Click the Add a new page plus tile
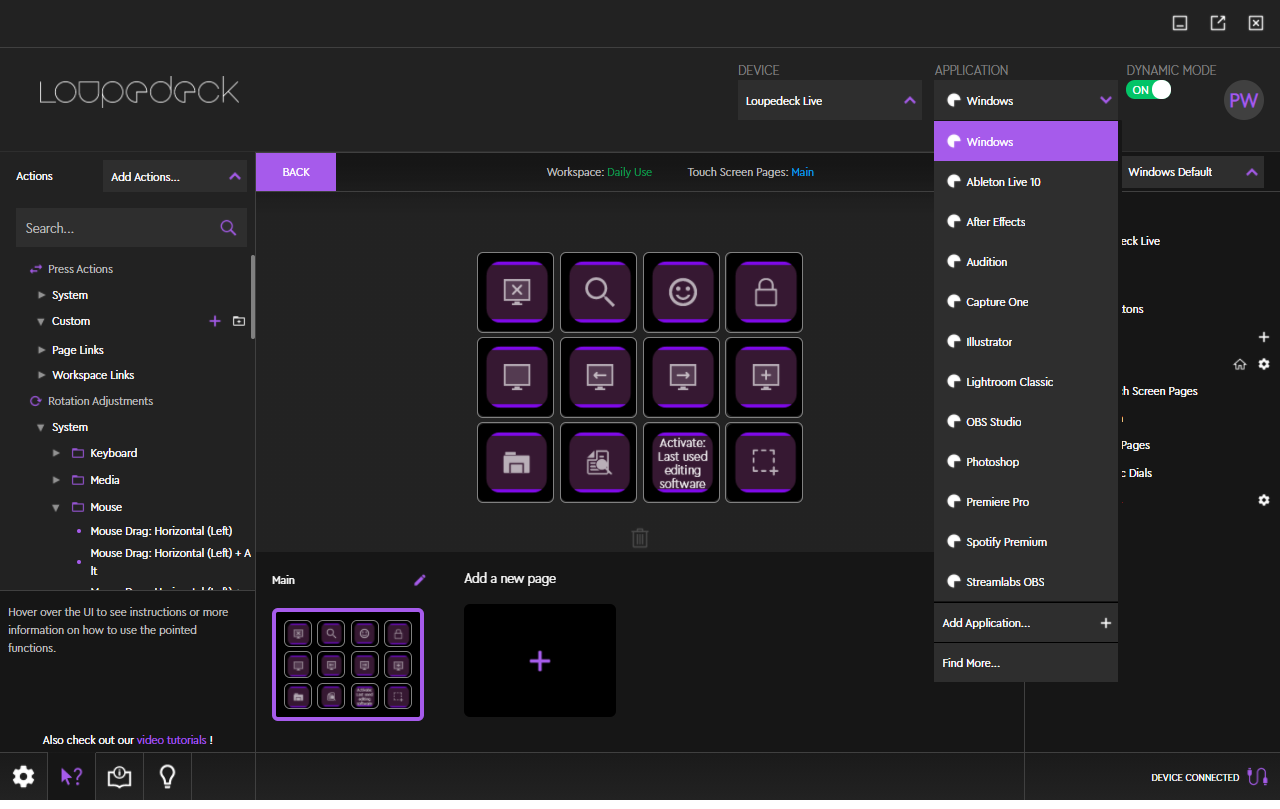1280x809 pixels. pyautogui.click(x=540, y=660)
